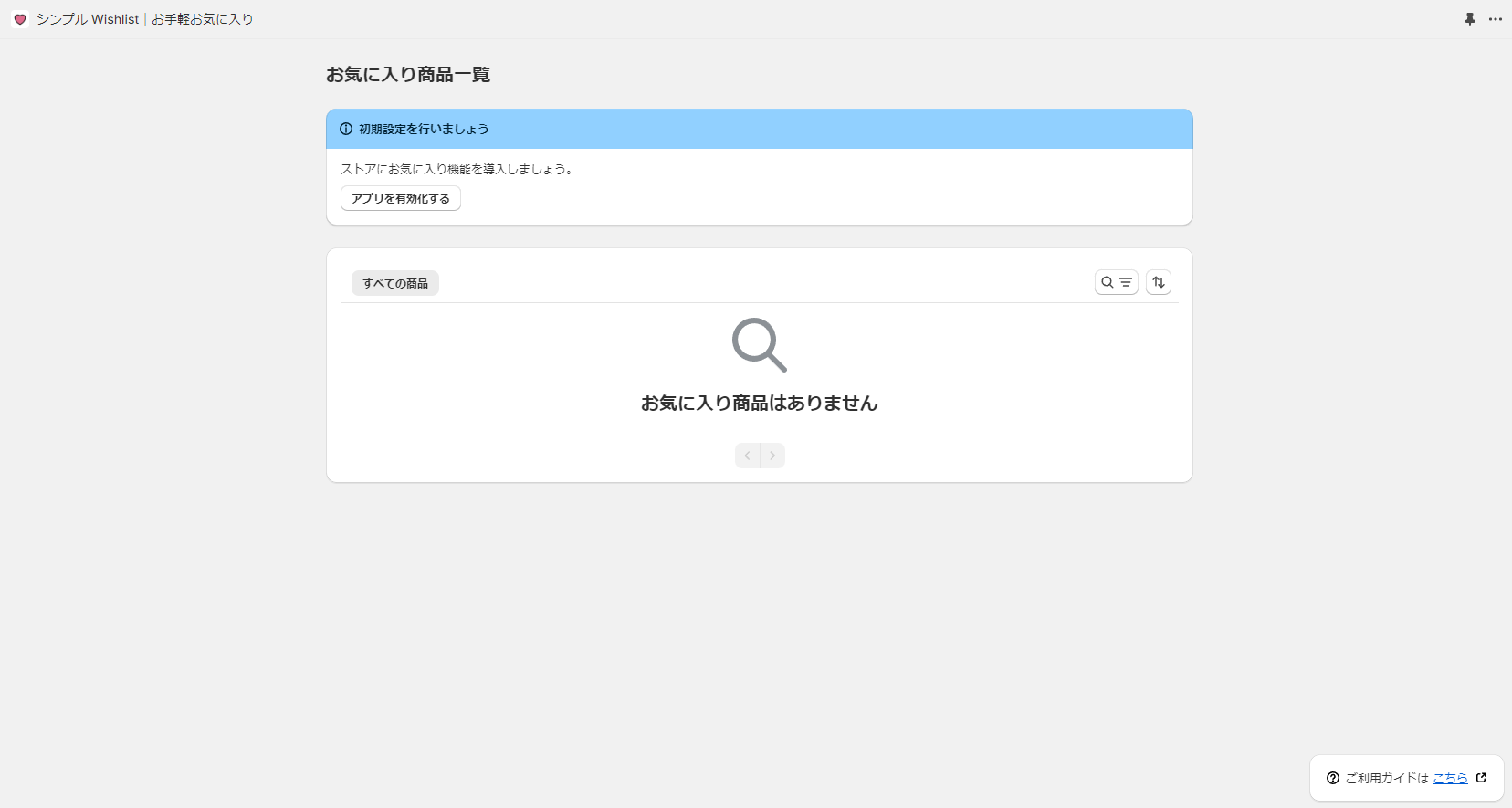Click the ご利用ガイドは label
Image resolution: width=1512 pixels, height=808 pixels.
coord(1387,778)
